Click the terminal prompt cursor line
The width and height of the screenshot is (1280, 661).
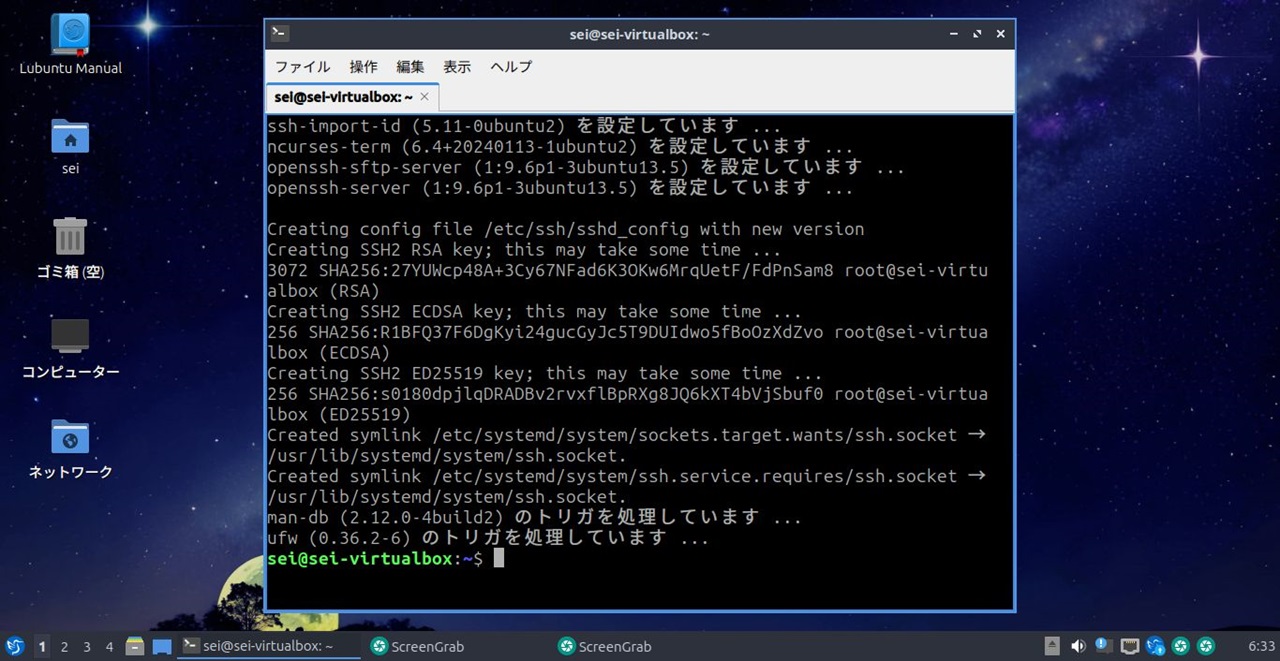[x=386, y=558]
